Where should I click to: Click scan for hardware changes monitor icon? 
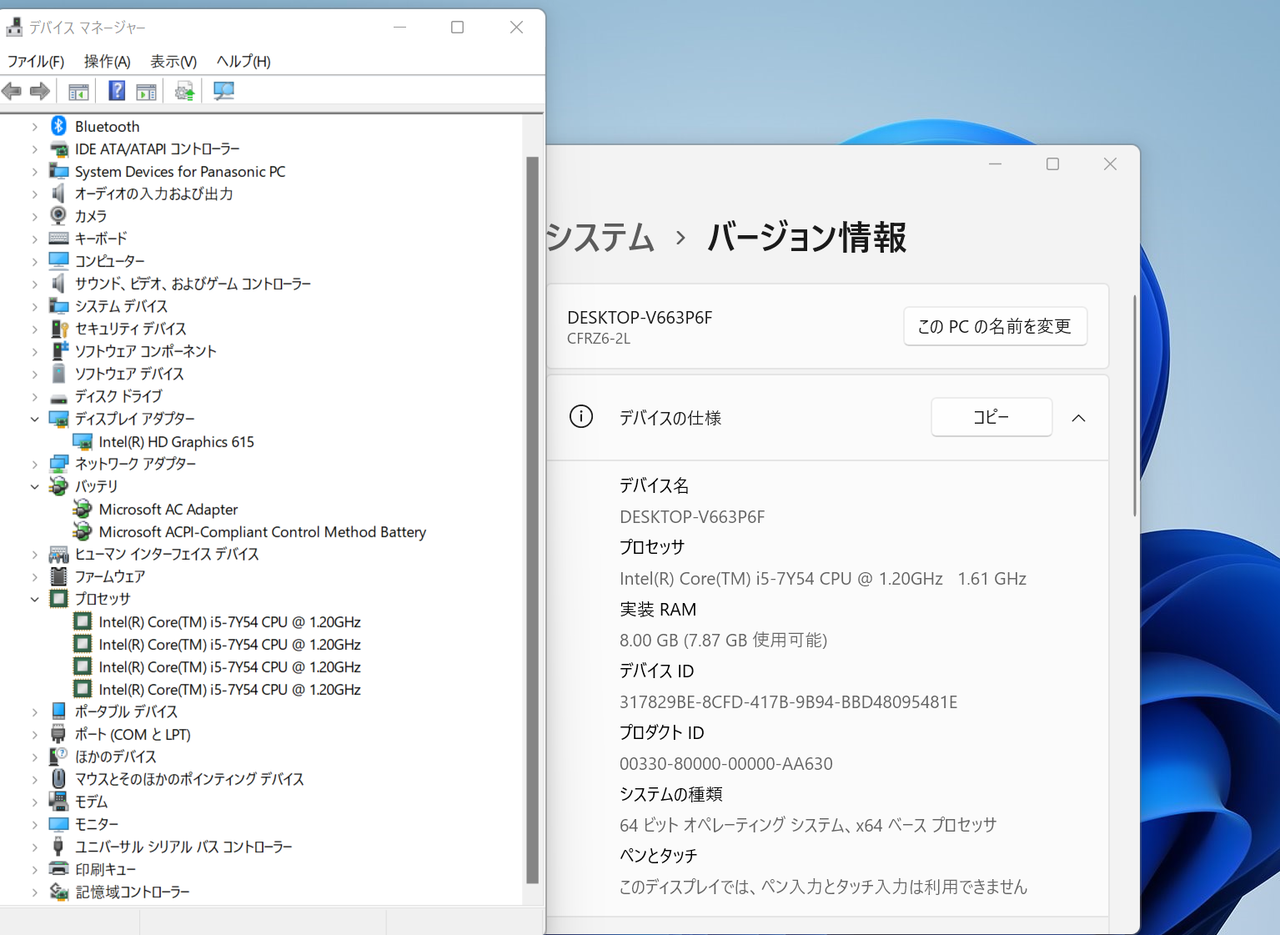pyautogui.click(x=224, y=91)
